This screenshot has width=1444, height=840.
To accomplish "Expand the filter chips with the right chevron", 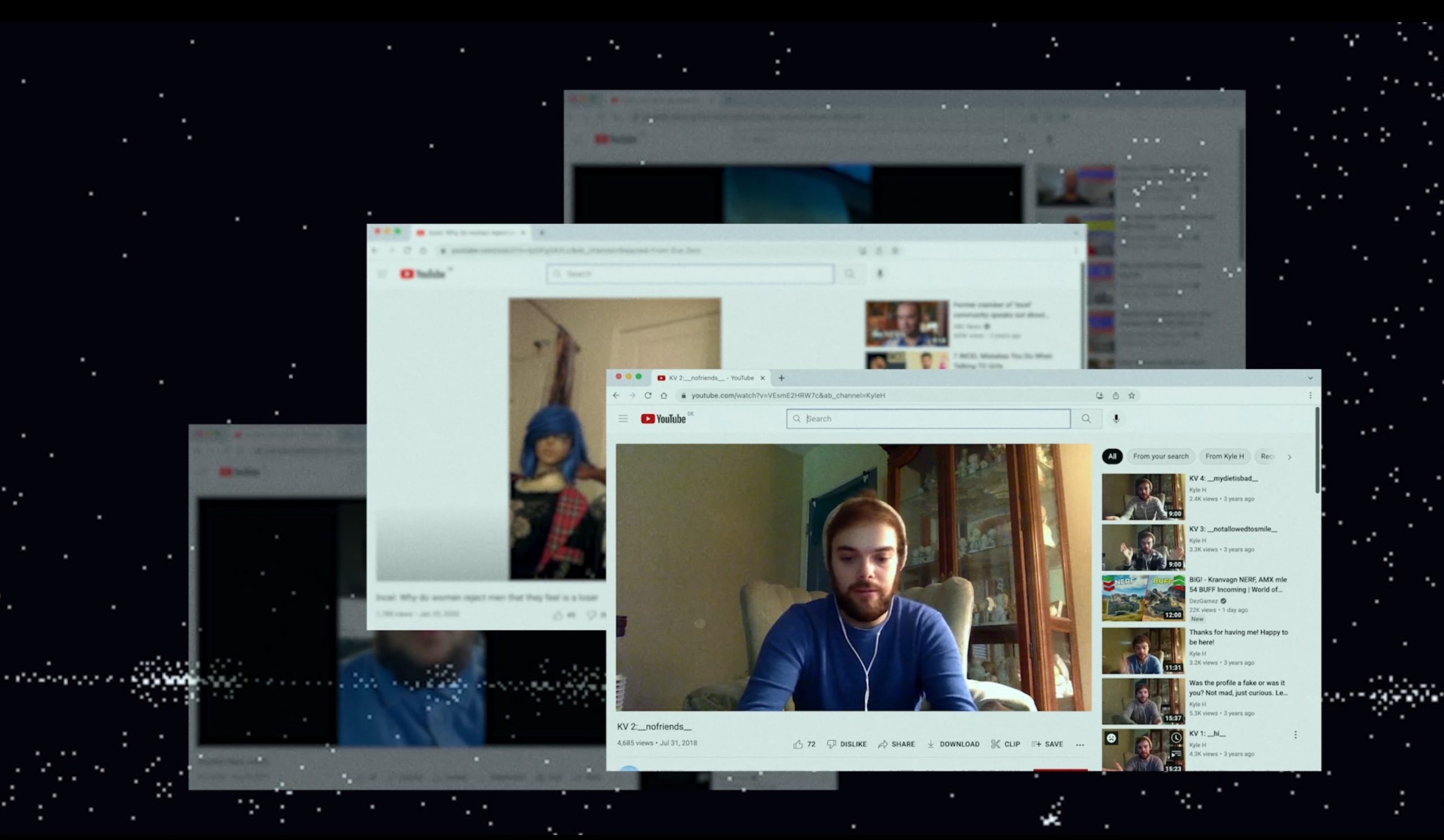I will (x=1289, y=457).
